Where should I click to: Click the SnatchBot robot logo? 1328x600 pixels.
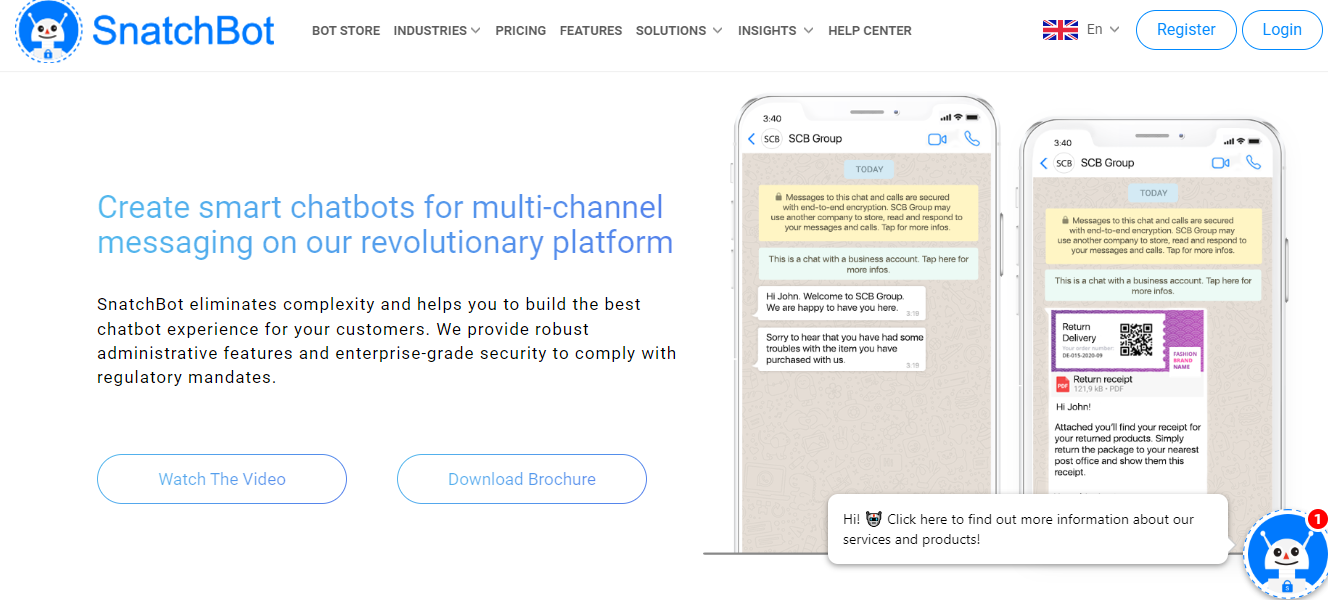48,32
